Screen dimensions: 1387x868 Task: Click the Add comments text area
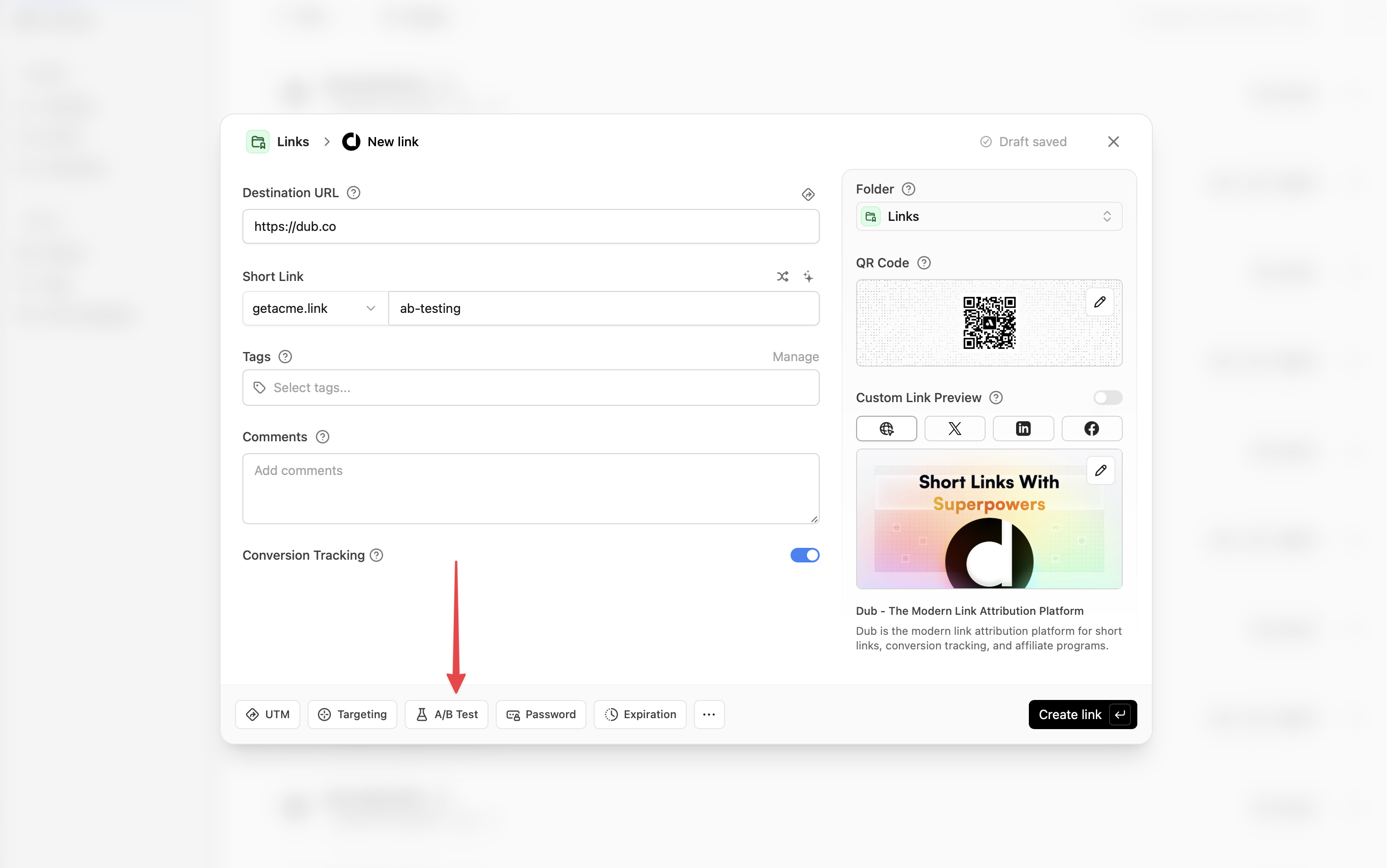coord(530,488)
